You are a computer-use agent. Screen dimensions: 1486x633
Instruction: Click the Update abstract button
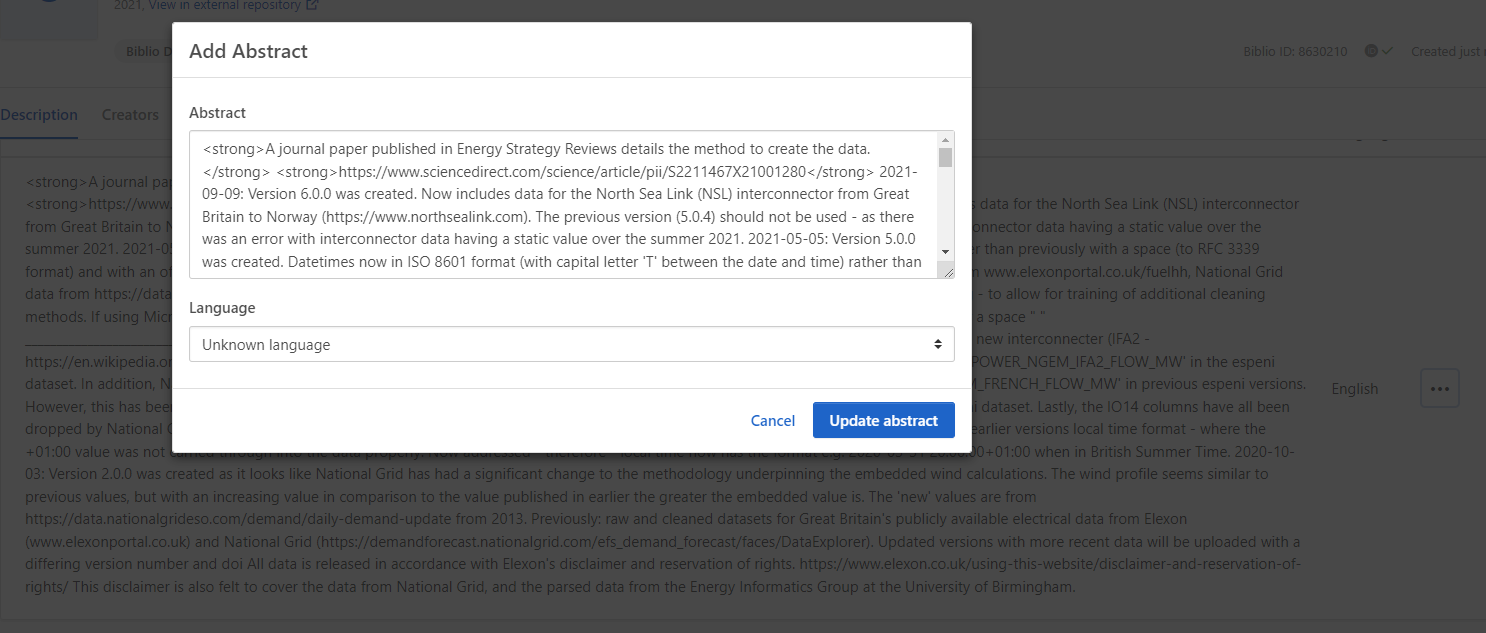883,421
